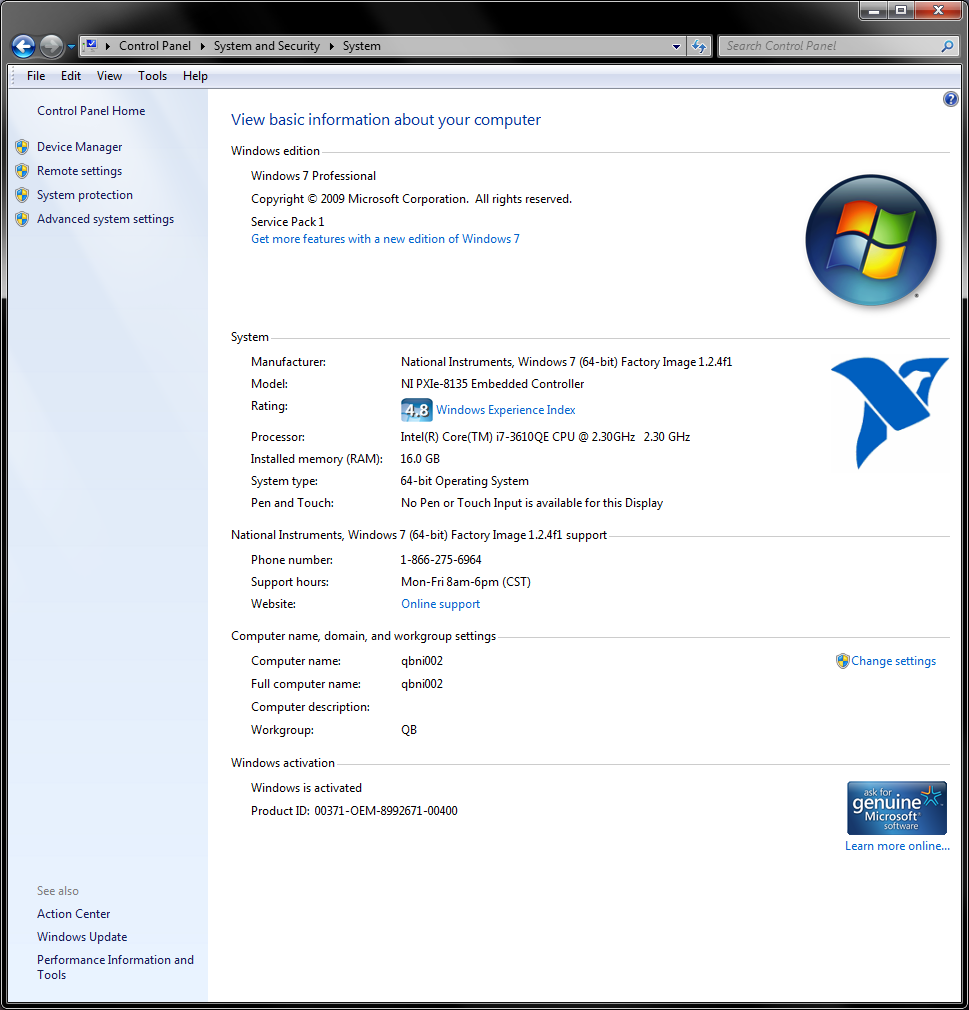
Task: Expand the arrow before Control Panel in breadcrumb
Action: pos(108,46)
